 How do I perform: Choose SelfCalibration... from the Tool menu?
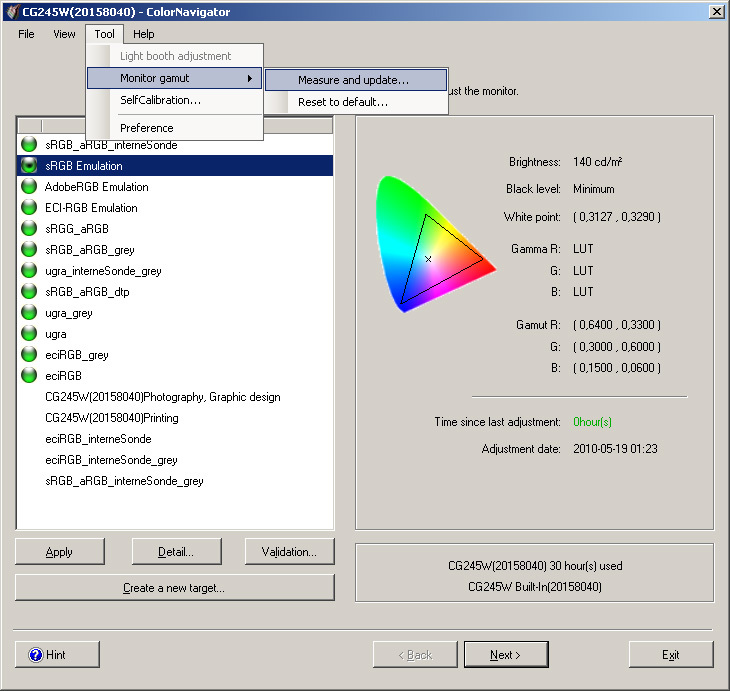click(175, 100)
